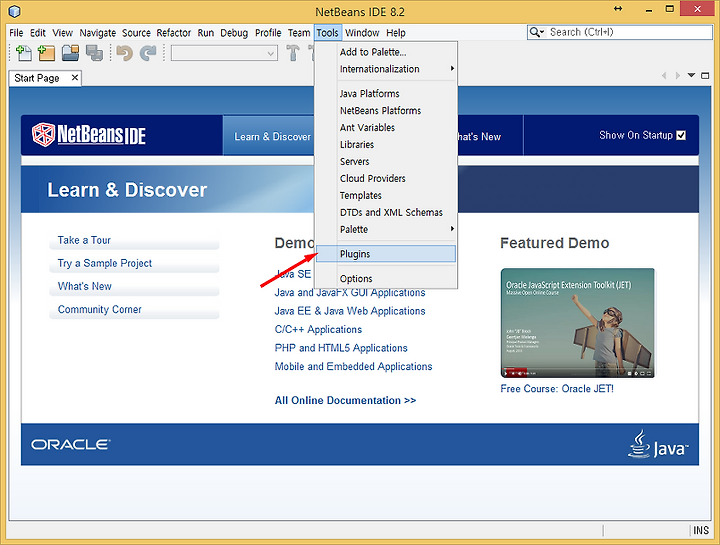Screen dimensions: 720x545
Task: Open All Online Documentation link
Action: coord(345,400)
